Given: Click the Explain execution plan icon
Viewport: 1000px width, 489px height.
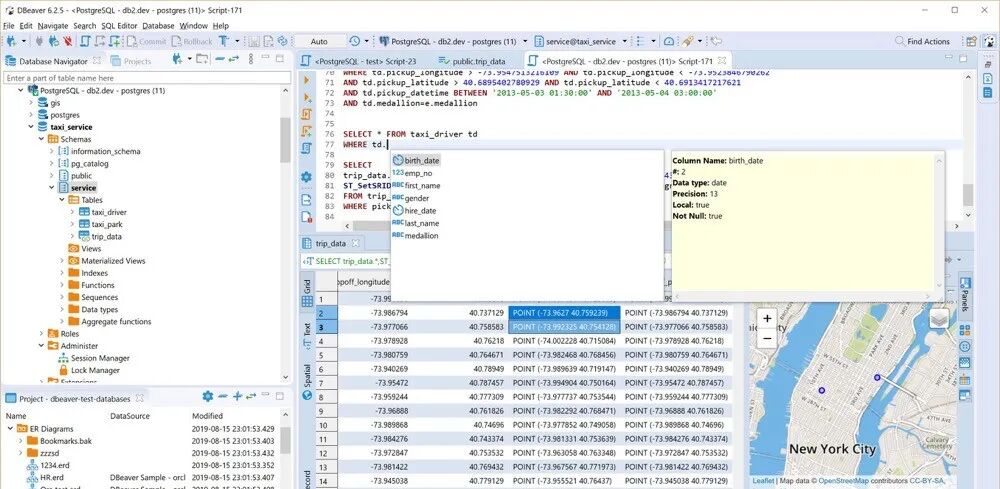Looking at the screenshot, I should pos(307,149).
